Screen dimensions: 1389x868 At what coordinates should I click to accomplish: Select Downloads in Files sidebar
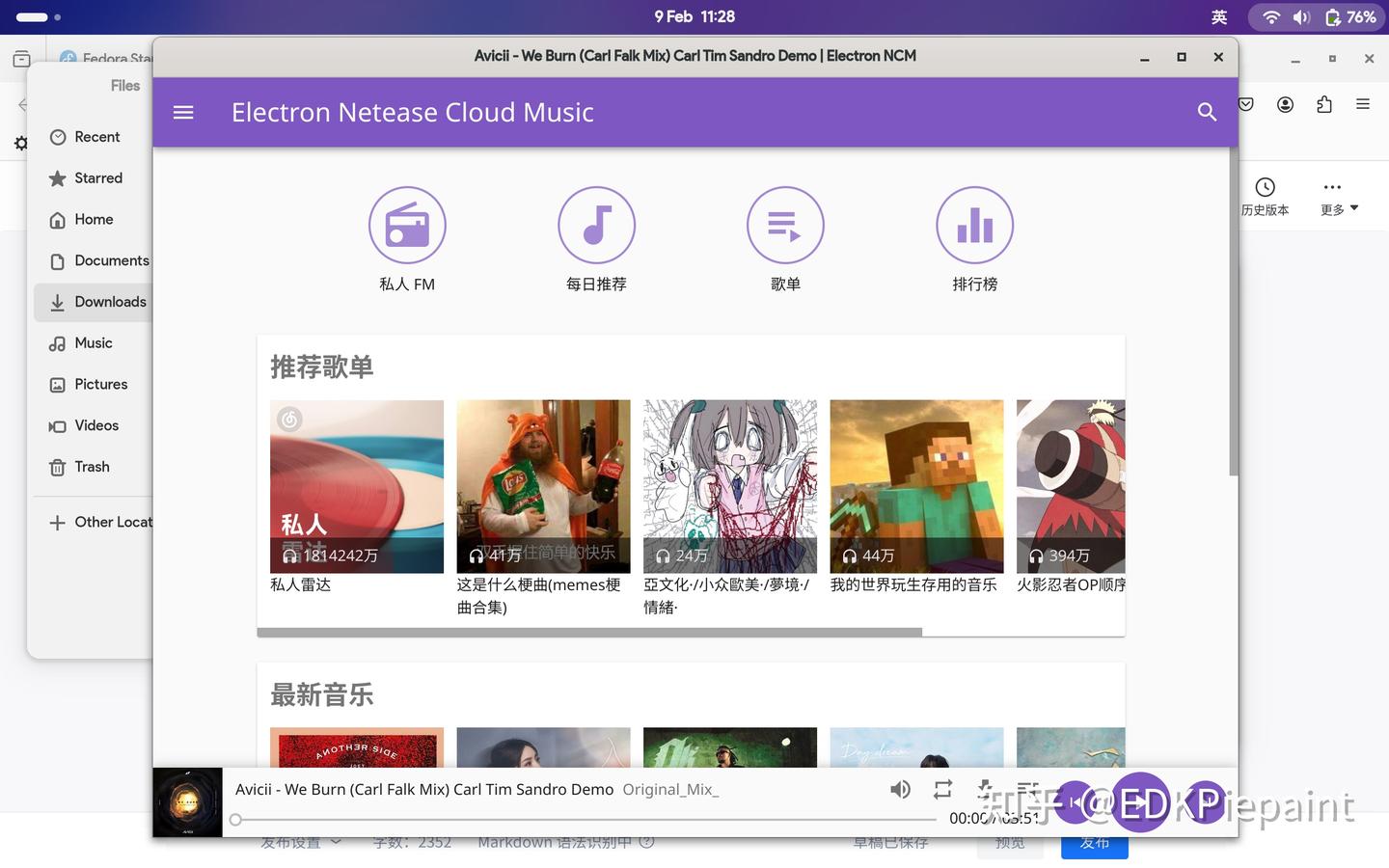[93, 302]
